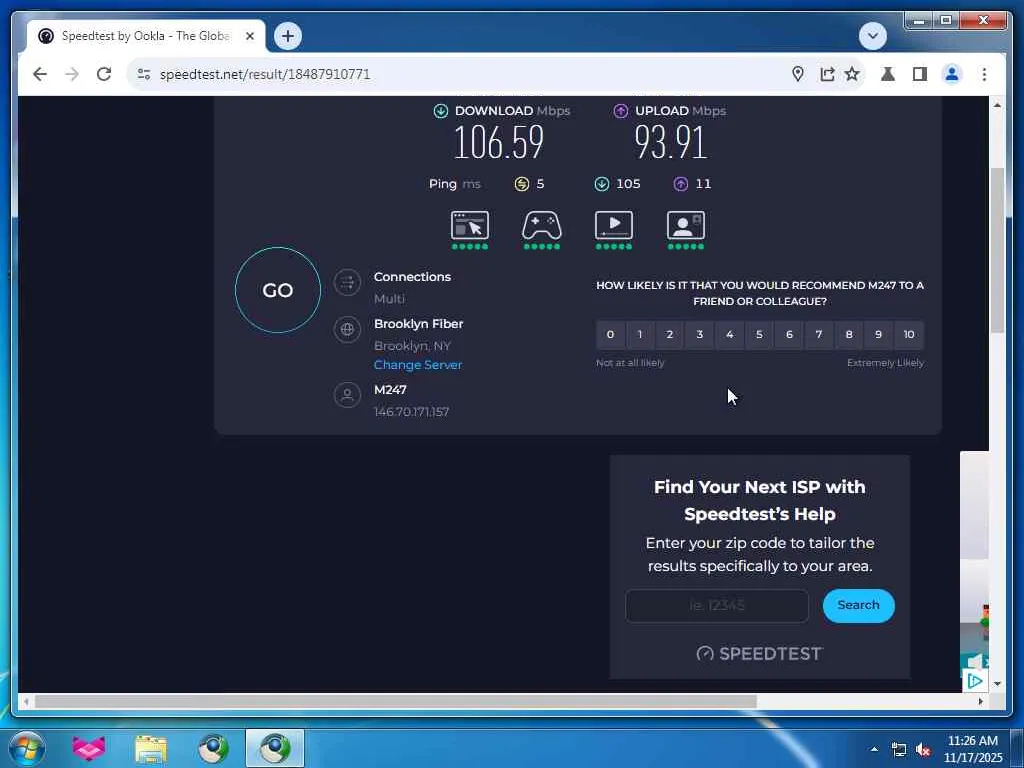The image size is (1024, 768).
Task: Open the Chrome profile avatar menu
Action: pyautogui.click(x=952, y=74)
